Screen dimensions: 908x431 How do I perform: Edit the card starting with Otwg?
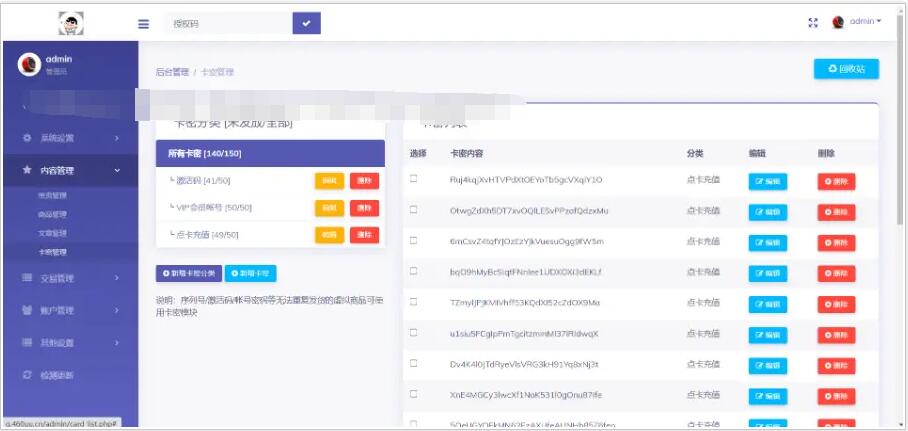tap(767, 212)
